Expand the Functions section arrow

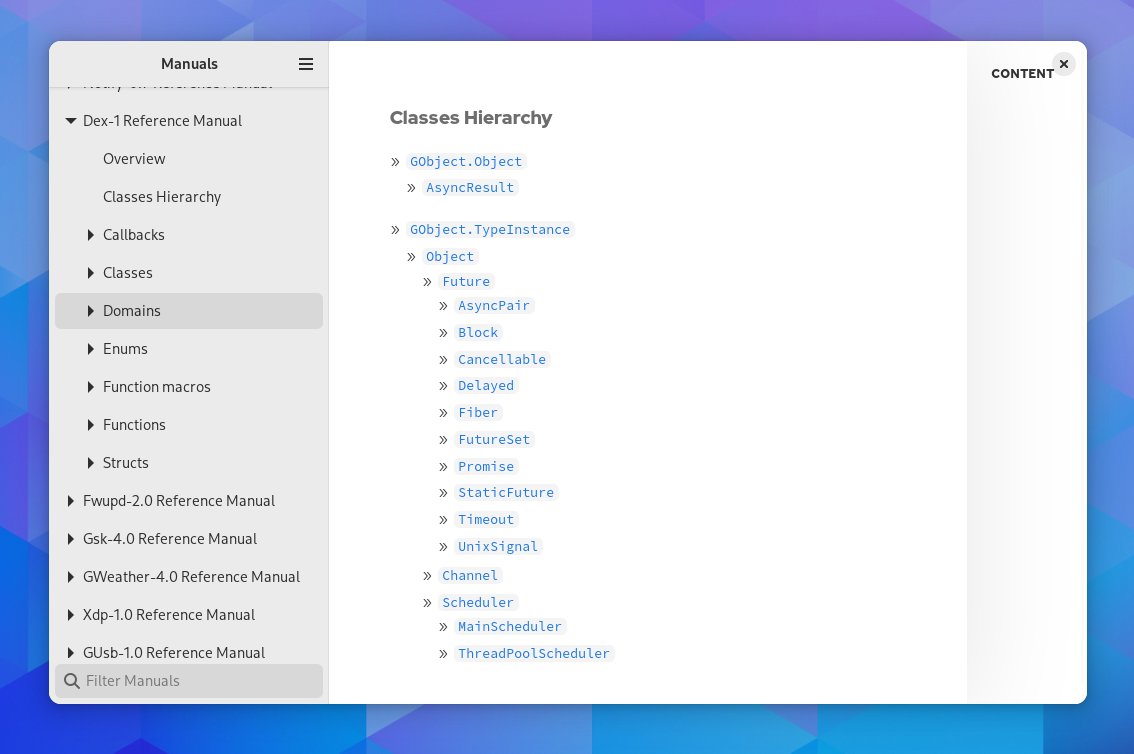(x=90, y=424)
